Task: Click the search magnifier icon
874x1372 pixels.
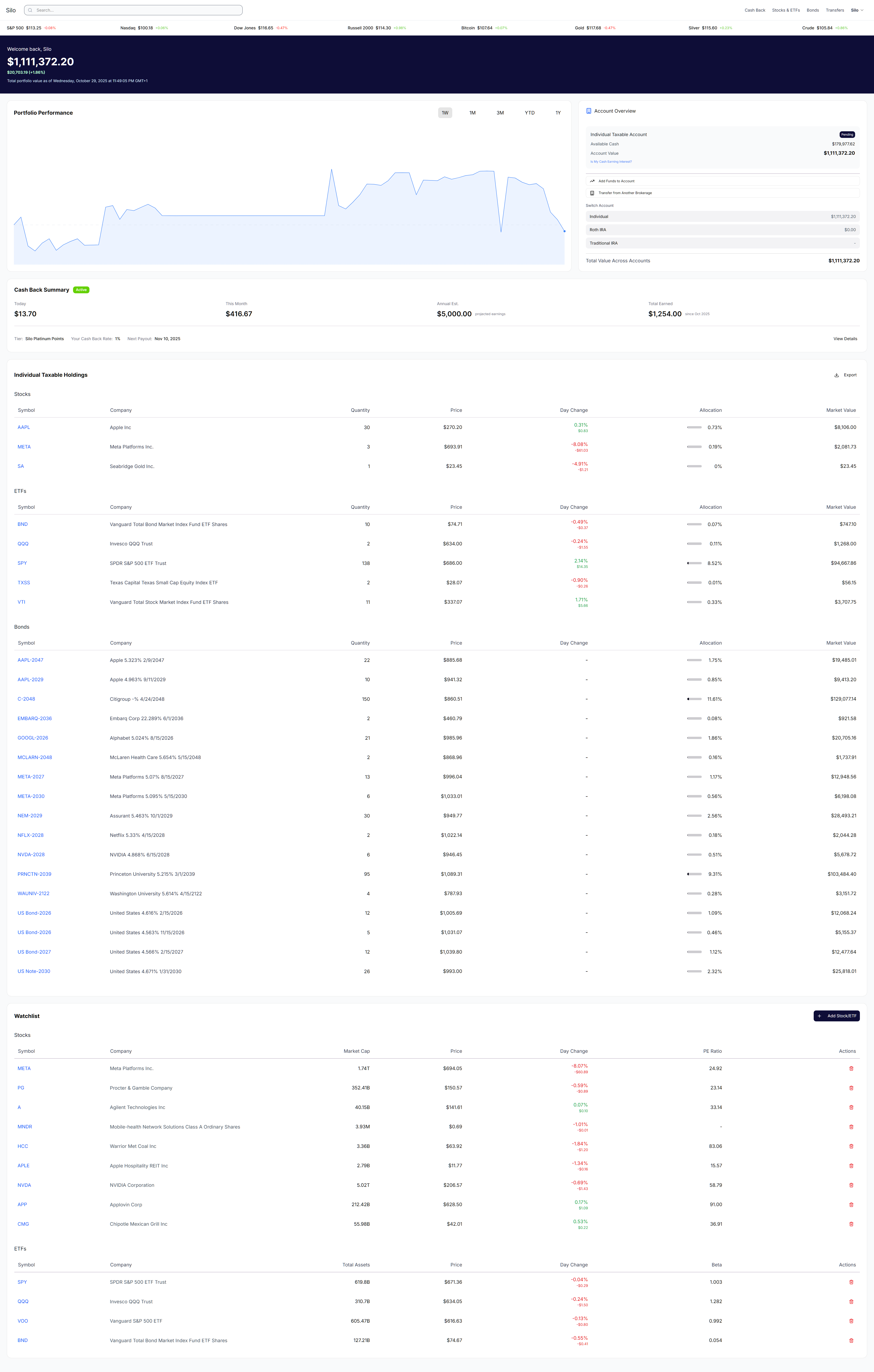Action: coord(30,10)
